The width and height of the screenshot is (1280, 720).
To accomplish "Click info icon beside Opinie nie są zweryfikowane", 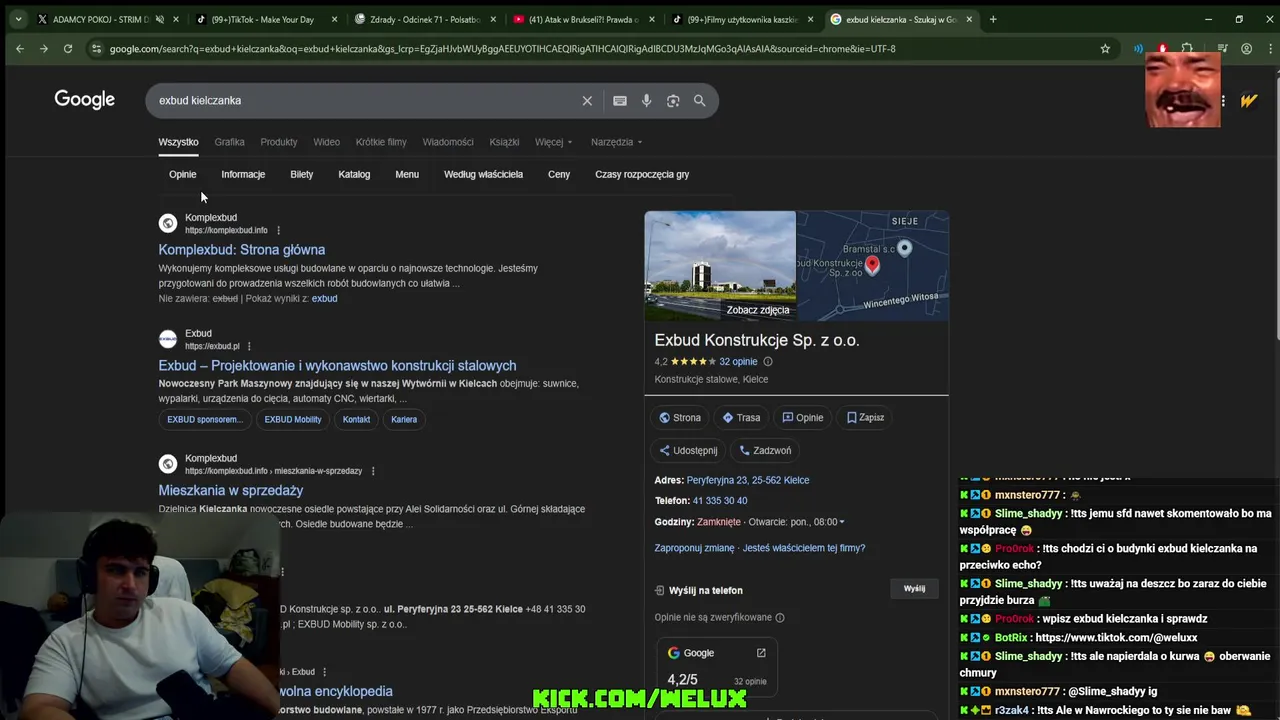I will point(780,618).
